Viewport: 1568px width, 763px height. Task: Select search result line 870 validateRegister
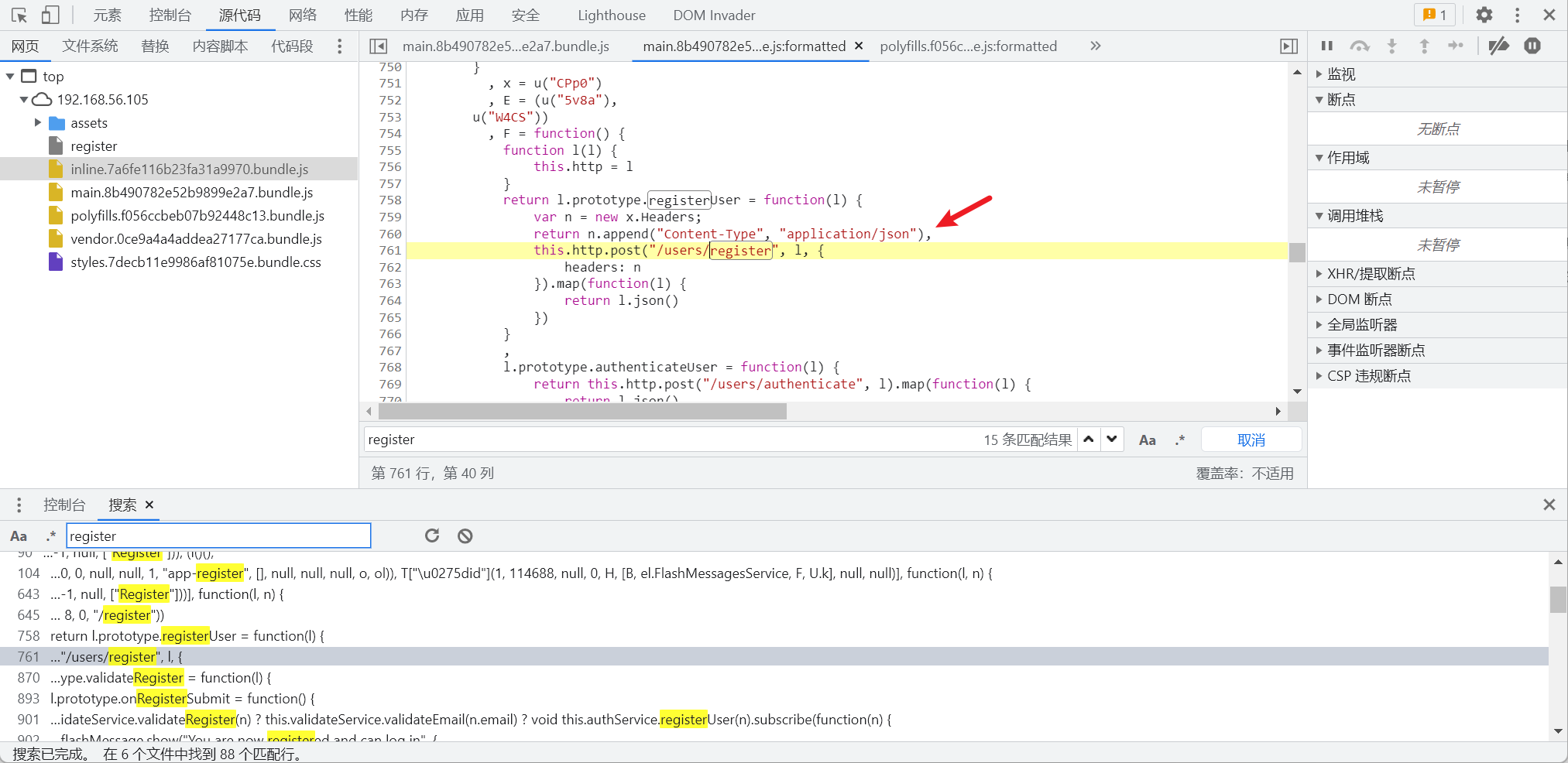[774, 678]
